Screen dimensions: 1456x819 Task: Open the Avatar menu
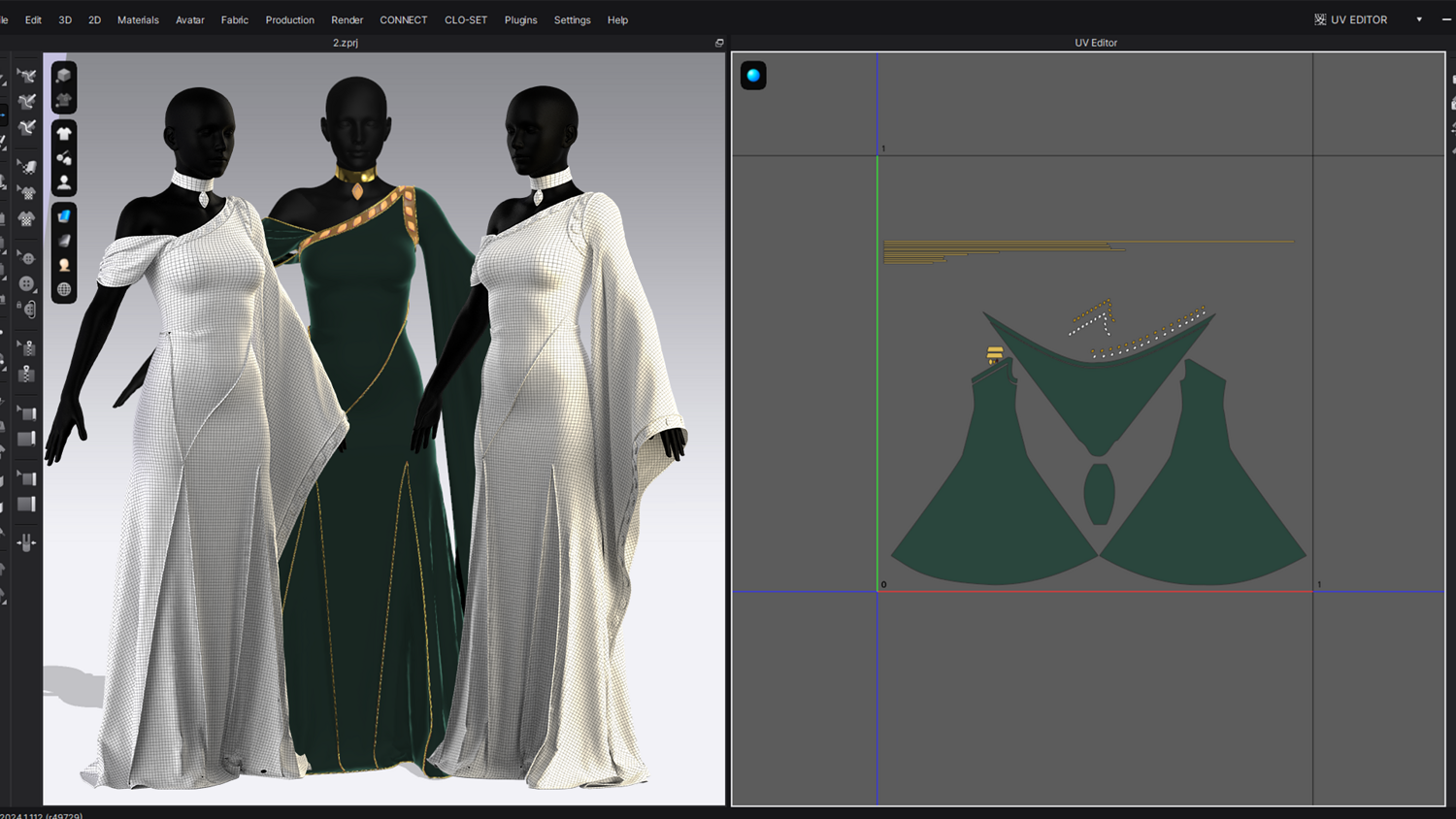point(189,19)
